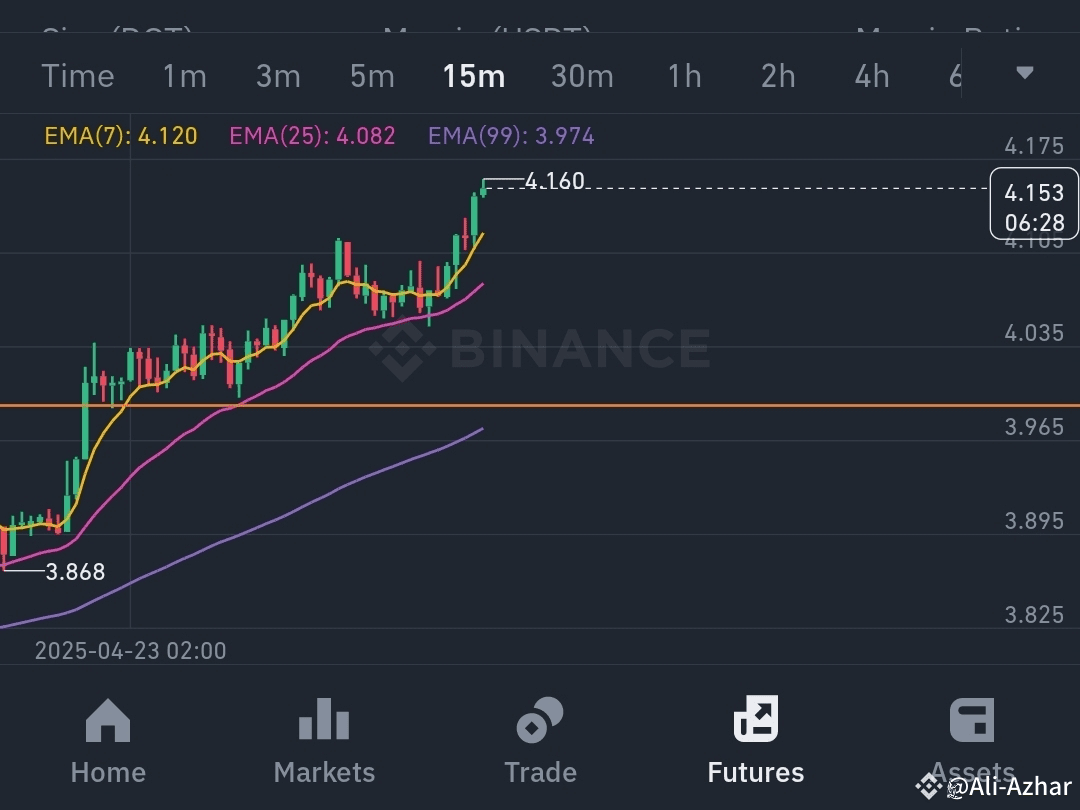Select the 5m timeframe

tap(372, 76)
